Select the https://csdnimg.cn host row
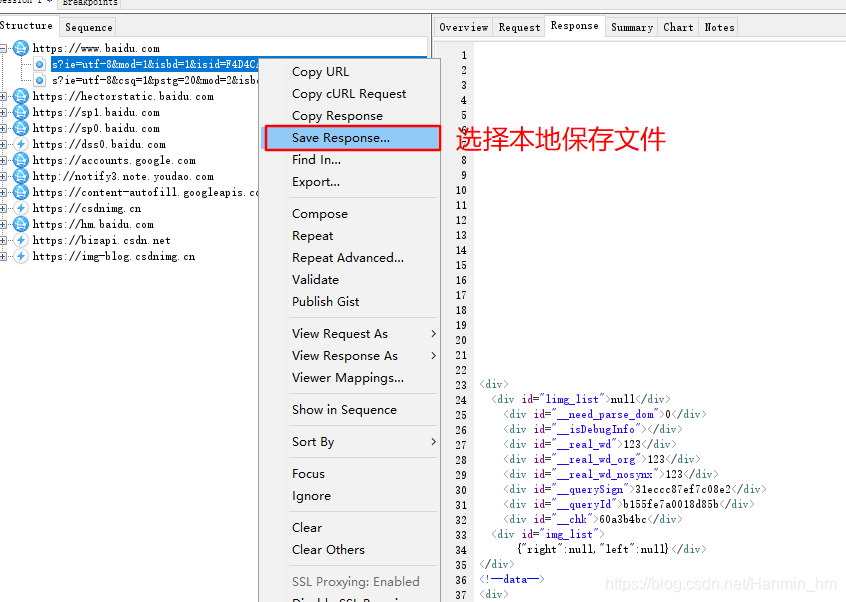846x602 pixels. [x=87, y=208]
